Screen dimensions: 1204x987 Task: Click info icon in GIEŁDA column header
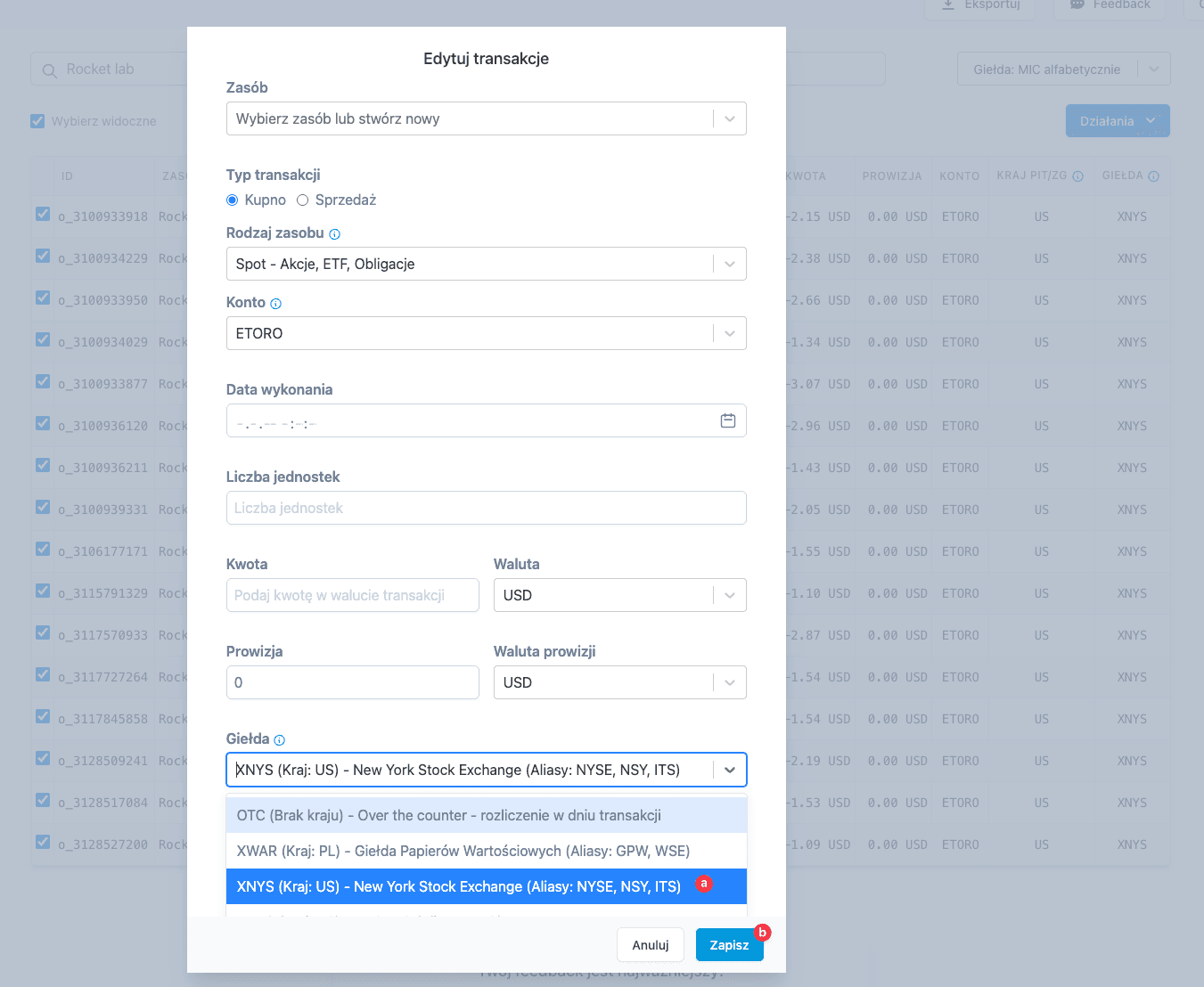[x=1153, y=176]
